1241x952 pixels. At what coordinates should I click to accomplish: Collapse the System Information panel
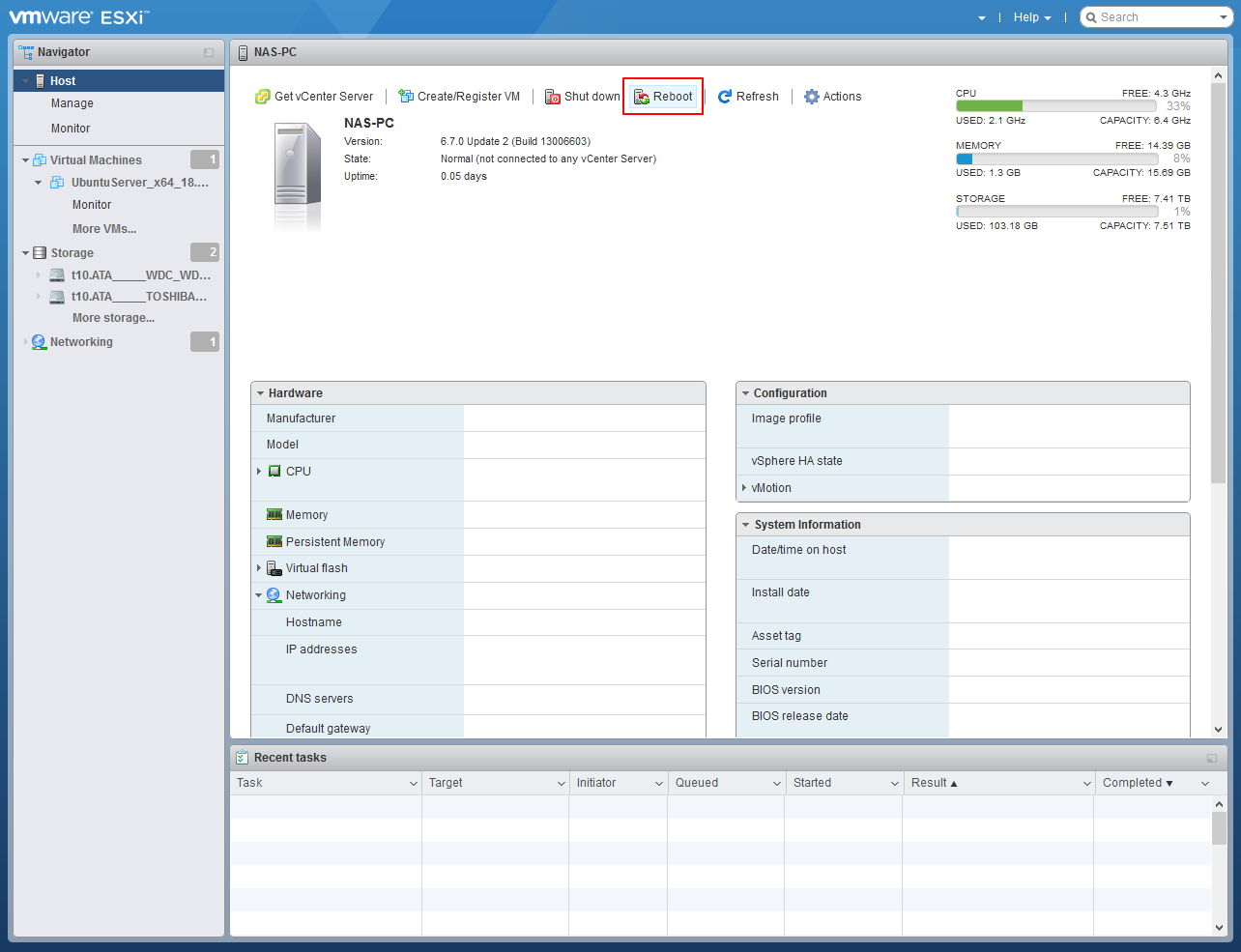pyautogui.click(x=745, y=525)
